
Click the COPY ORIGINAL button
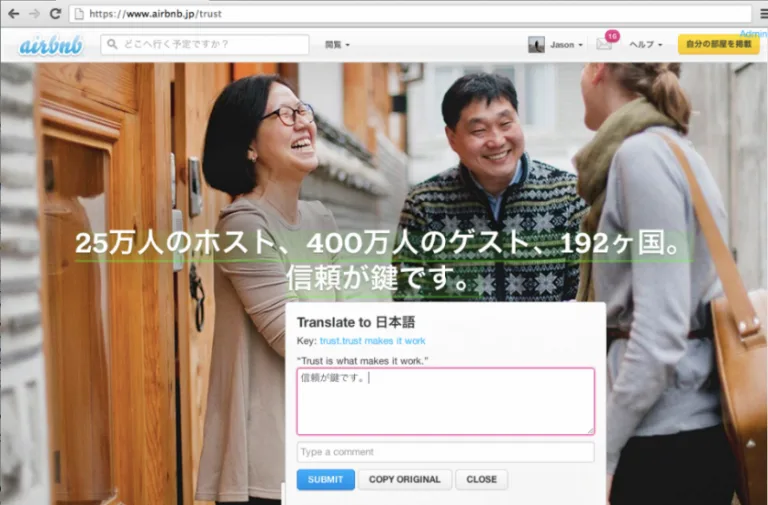point(405,480)
